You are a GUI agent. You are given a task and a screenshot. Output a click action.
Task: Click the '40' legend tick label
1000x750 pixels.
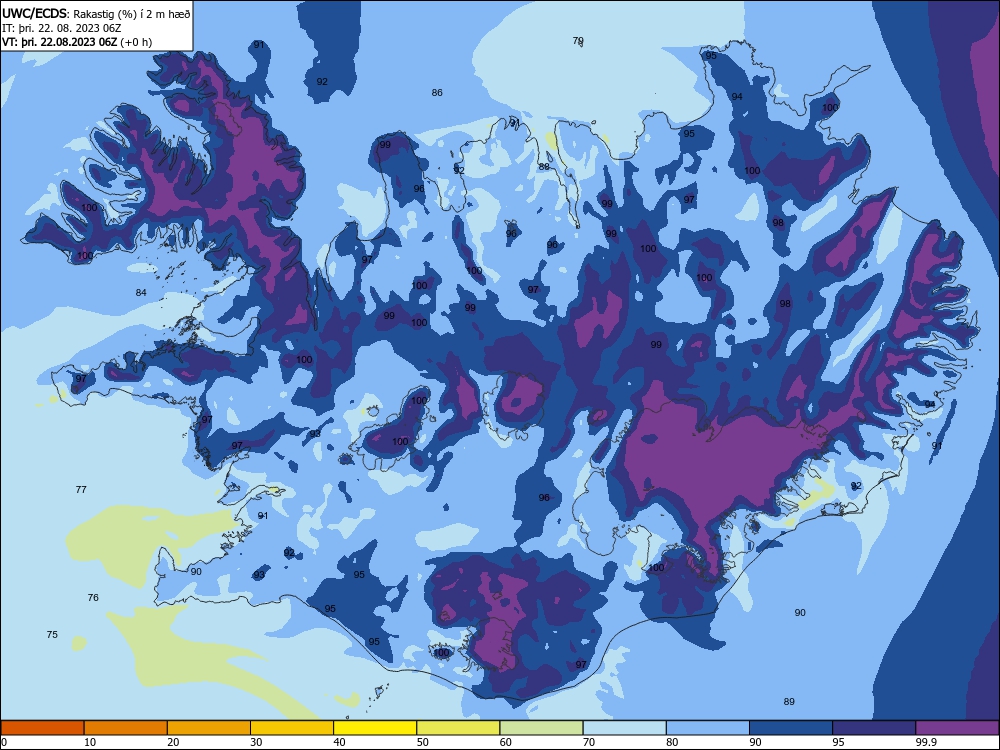339,742
